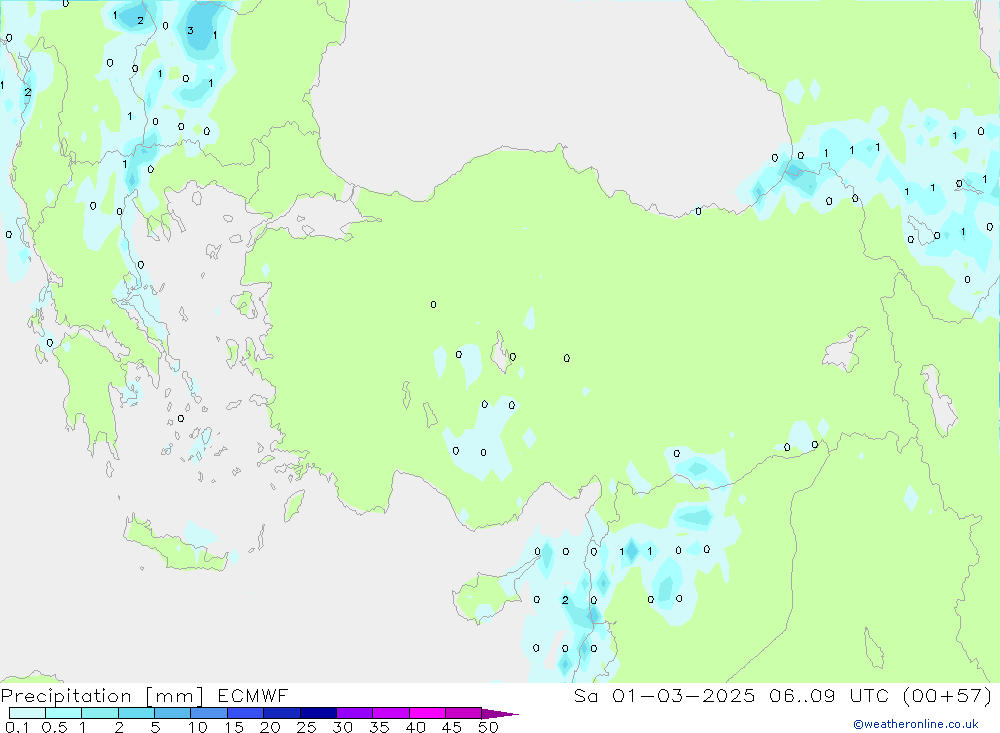Click the 45–50 mm legend color swatch

pos(463,713)
